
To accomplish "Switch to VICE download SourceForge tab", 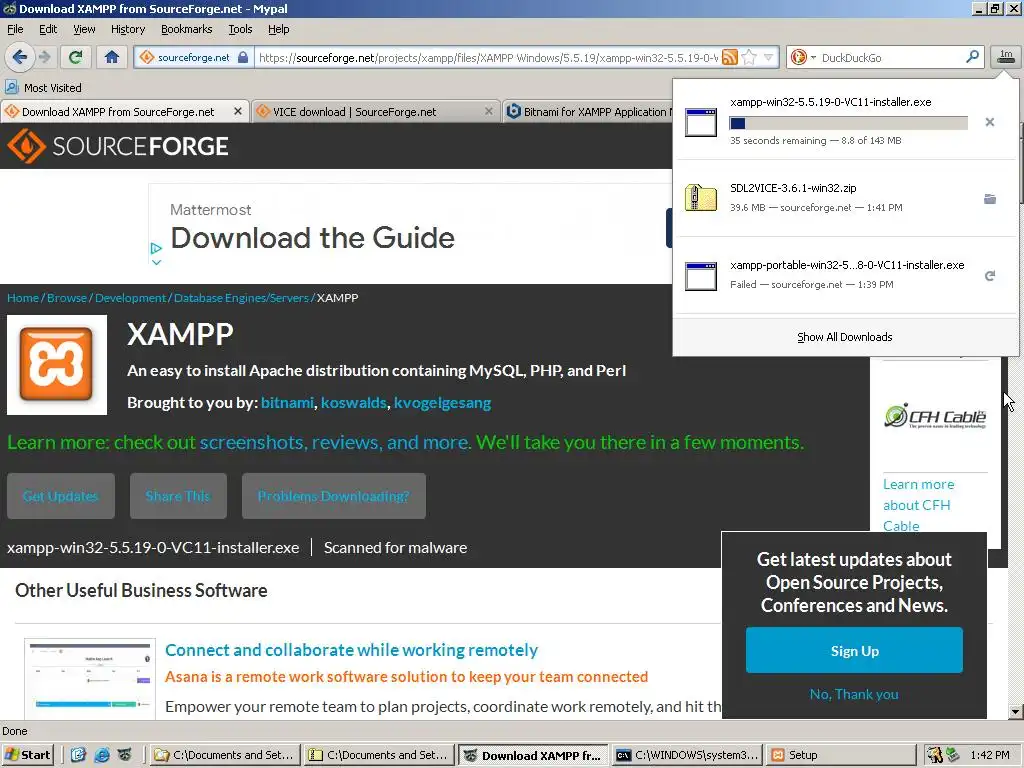I will coord(375,112).
